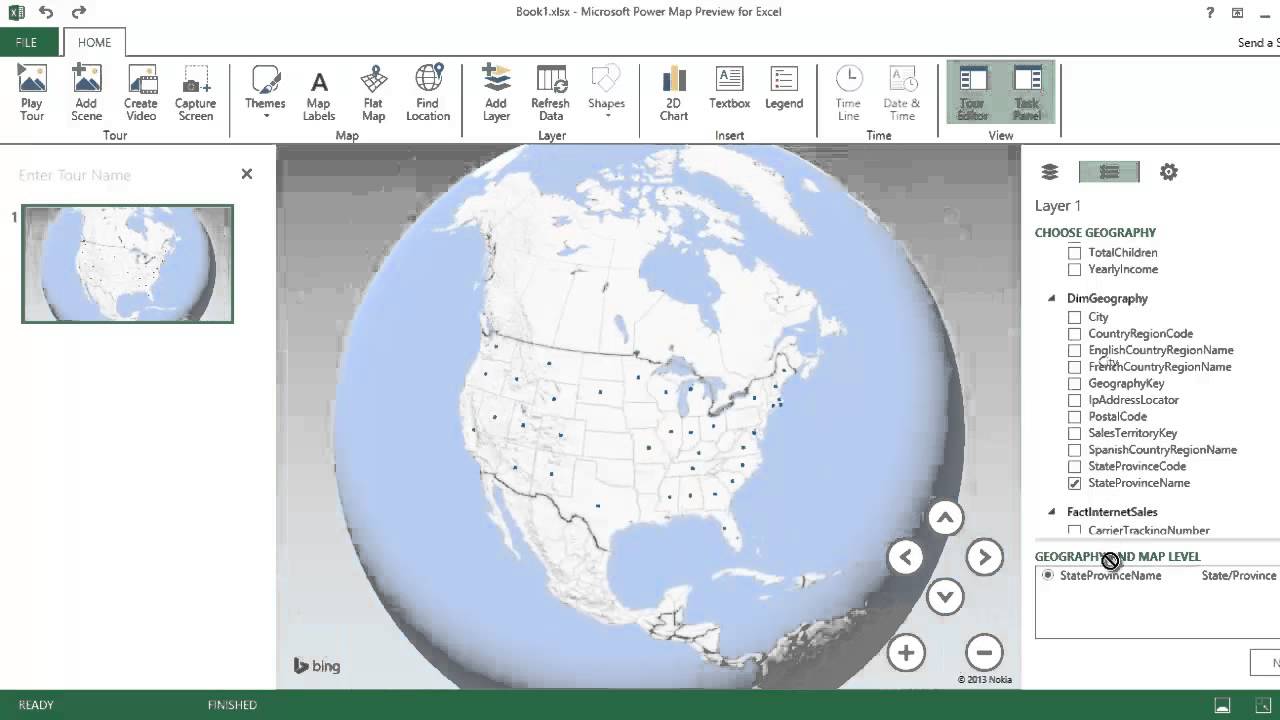
Task: Check the SalesTerritoryKey field
Action: 1074,434
